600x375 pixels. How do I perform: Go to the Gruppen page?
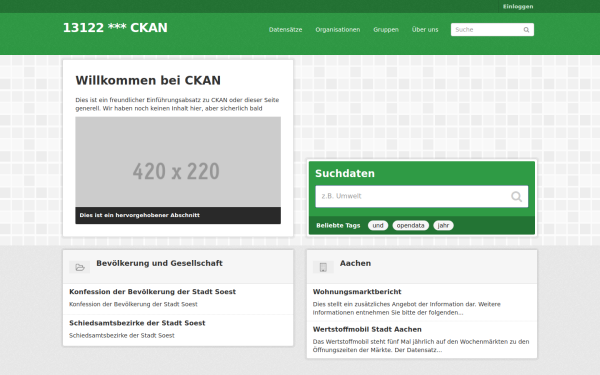pyautogui.click(x=386, y=30)
